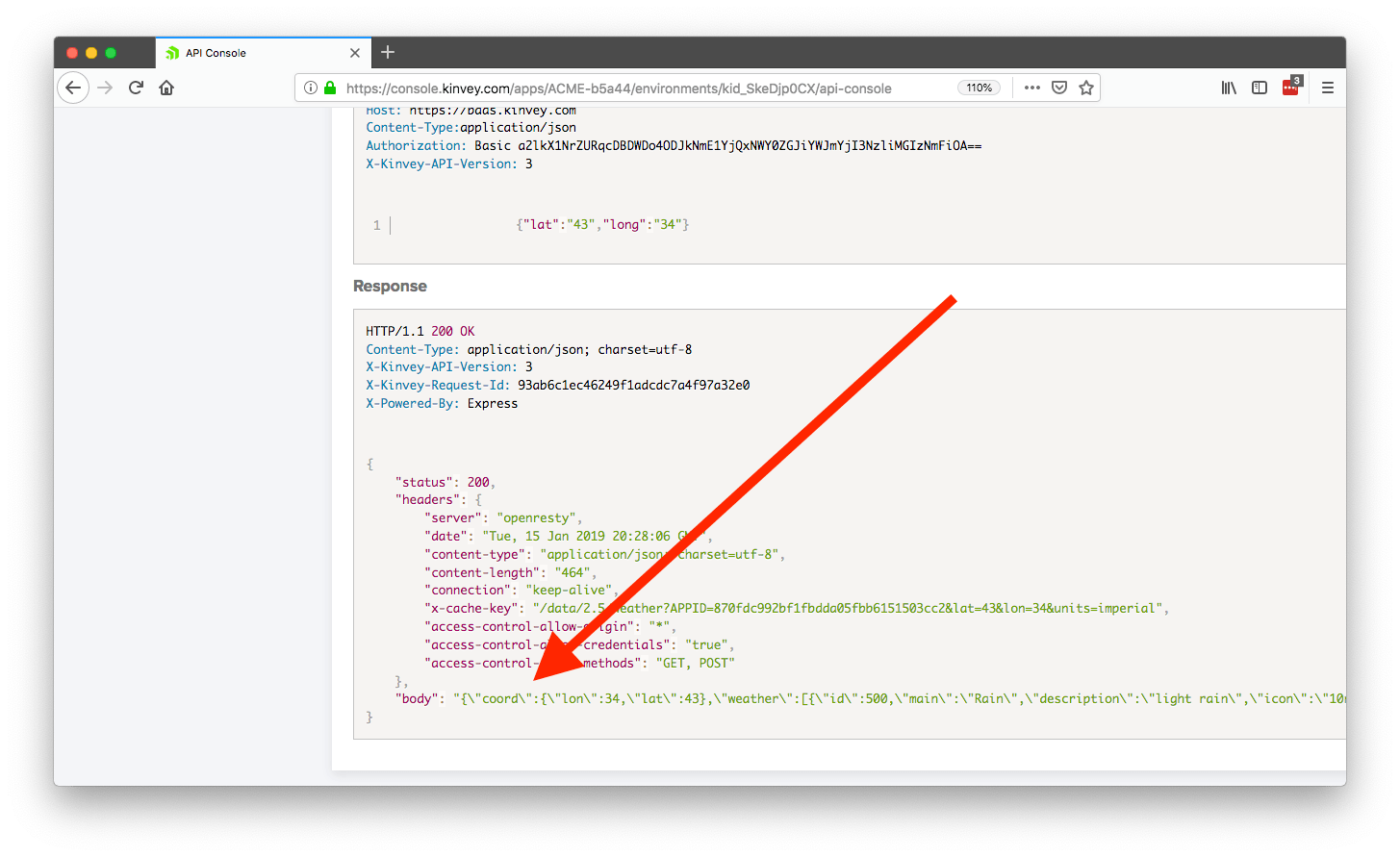1400x857 pixels.
Task: Reload the current page
Action: [136, 88]
